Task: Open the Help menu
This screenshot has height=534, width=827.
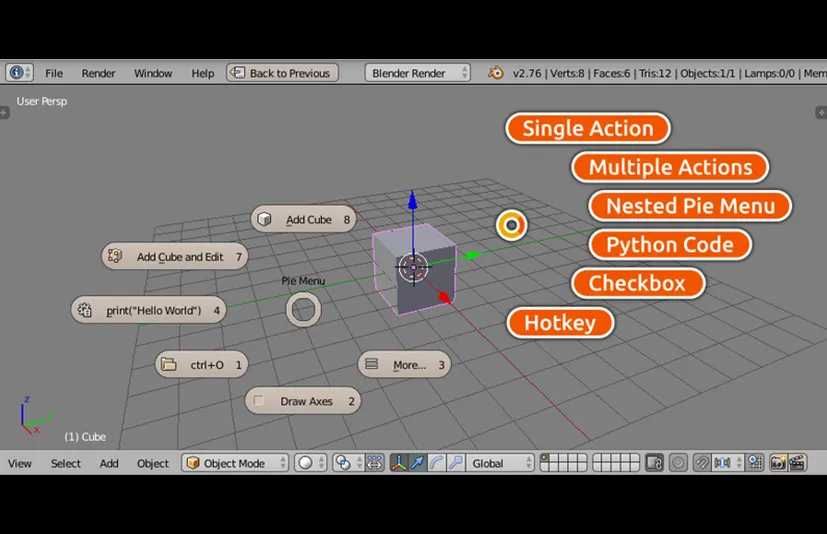Action: coord(203,73)
